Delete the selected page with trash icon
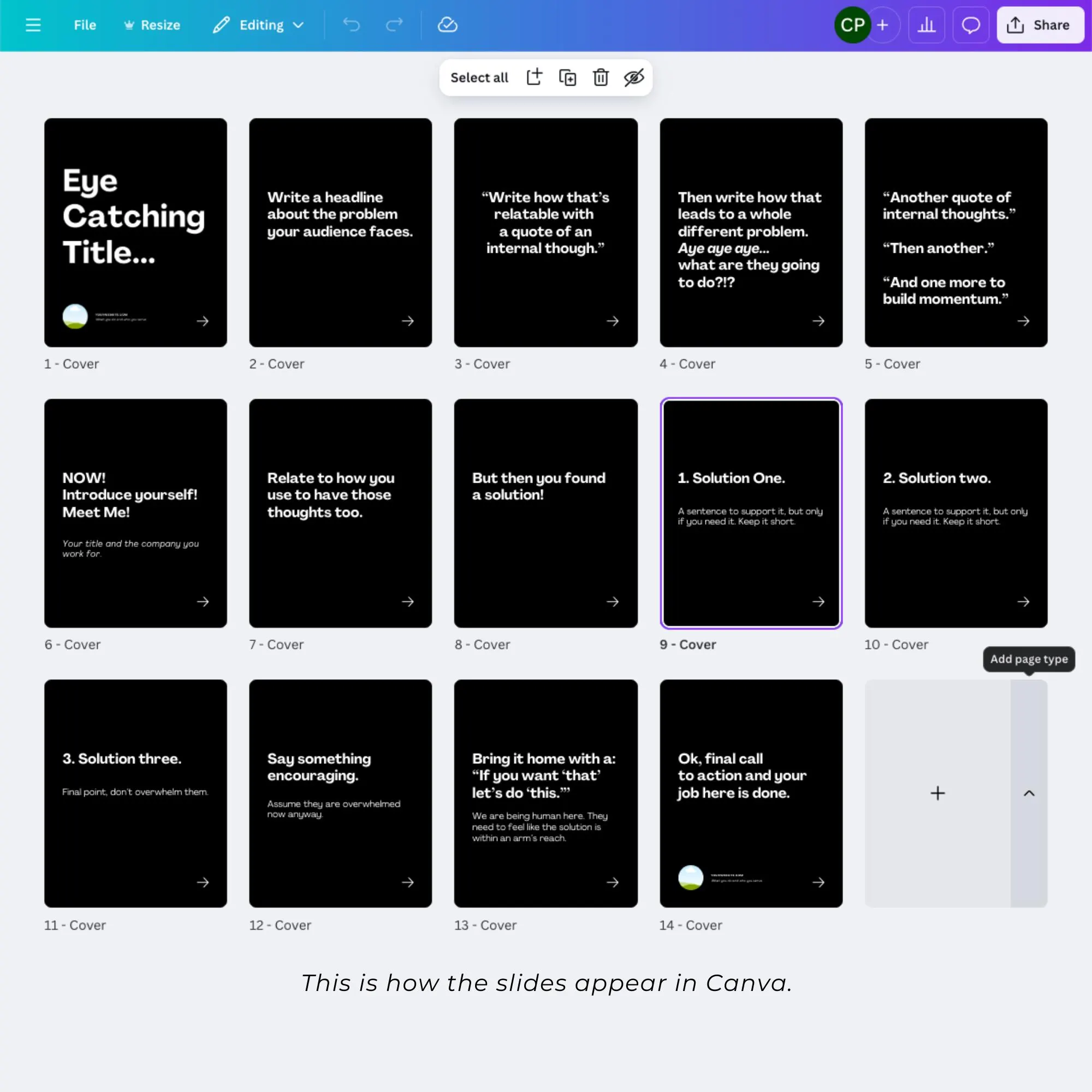Screen dimensions: 1092x1092 click(601, 78)
